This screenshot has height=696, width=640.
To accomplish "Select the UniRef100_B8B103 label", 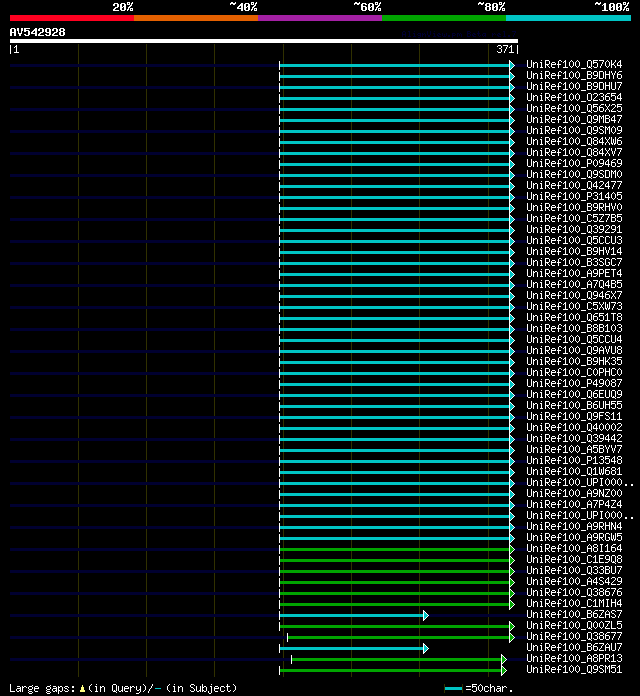I will pyautogui.click(x=574, y=328).
